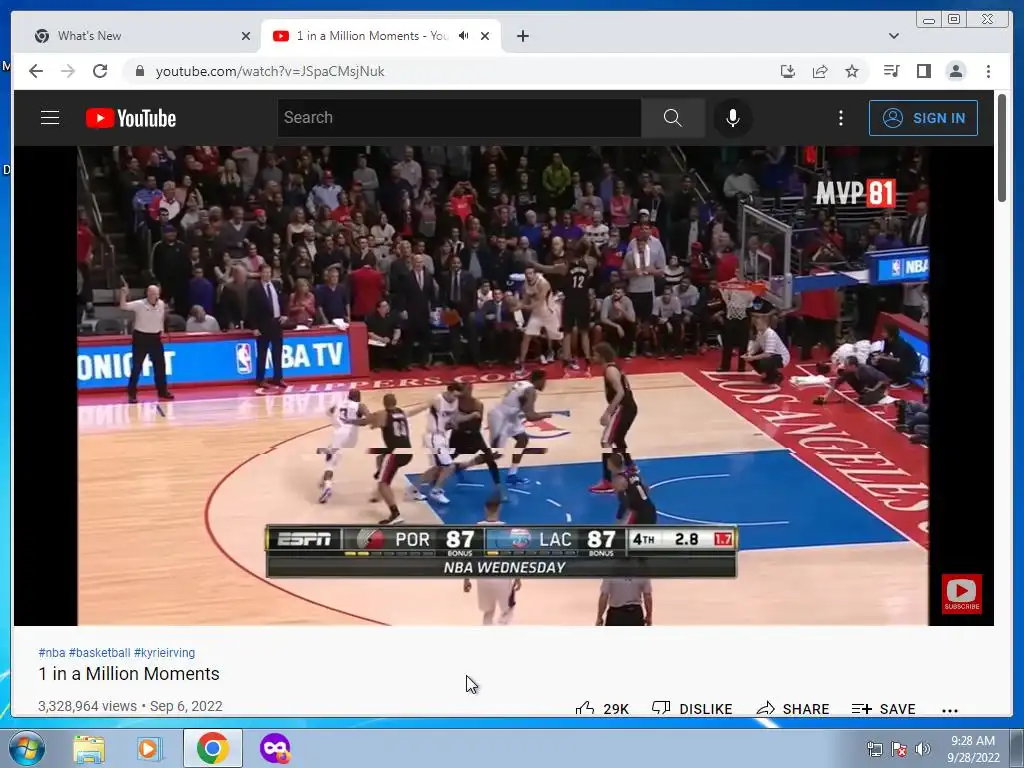Open the YouTube hamburger guide menu
Image resolution: width=1024 pixels, height=768 pixels.
[x=50, y=118]
